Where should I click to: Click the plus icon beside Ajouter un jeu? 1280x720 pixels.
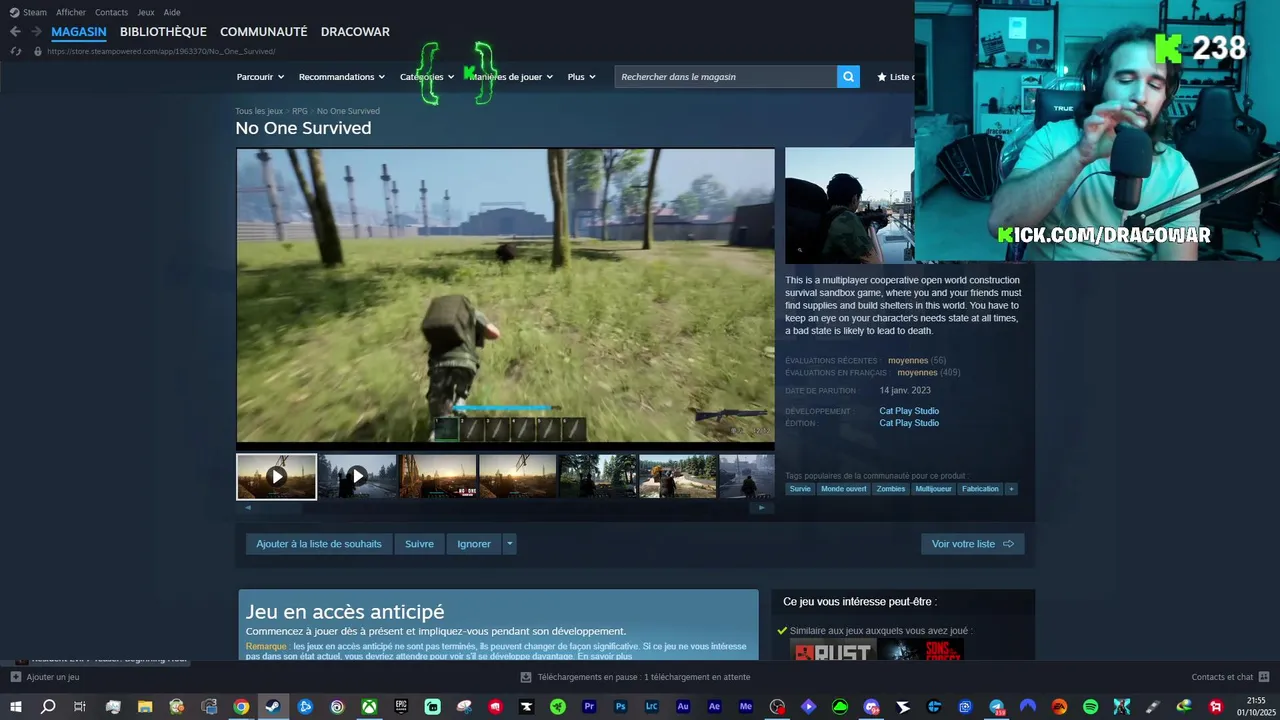(15, 677)
